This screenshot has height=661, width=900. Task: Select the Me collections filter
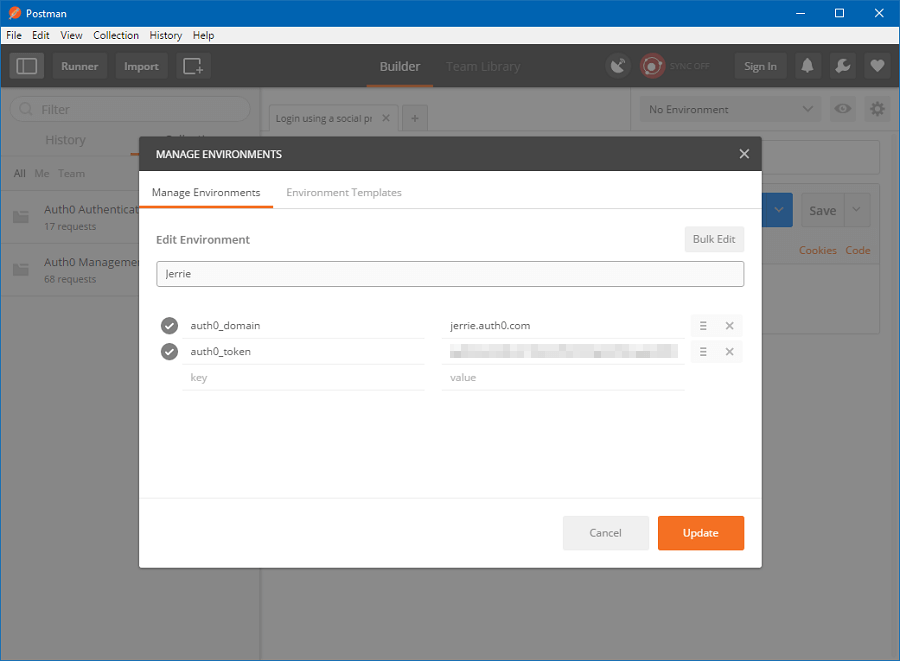point(42,173)
